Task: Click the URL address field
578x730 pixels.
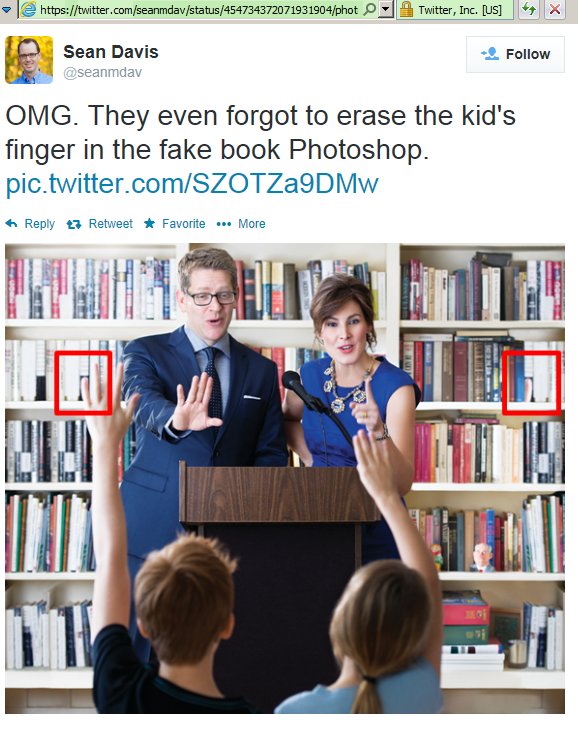Action: 199,9
